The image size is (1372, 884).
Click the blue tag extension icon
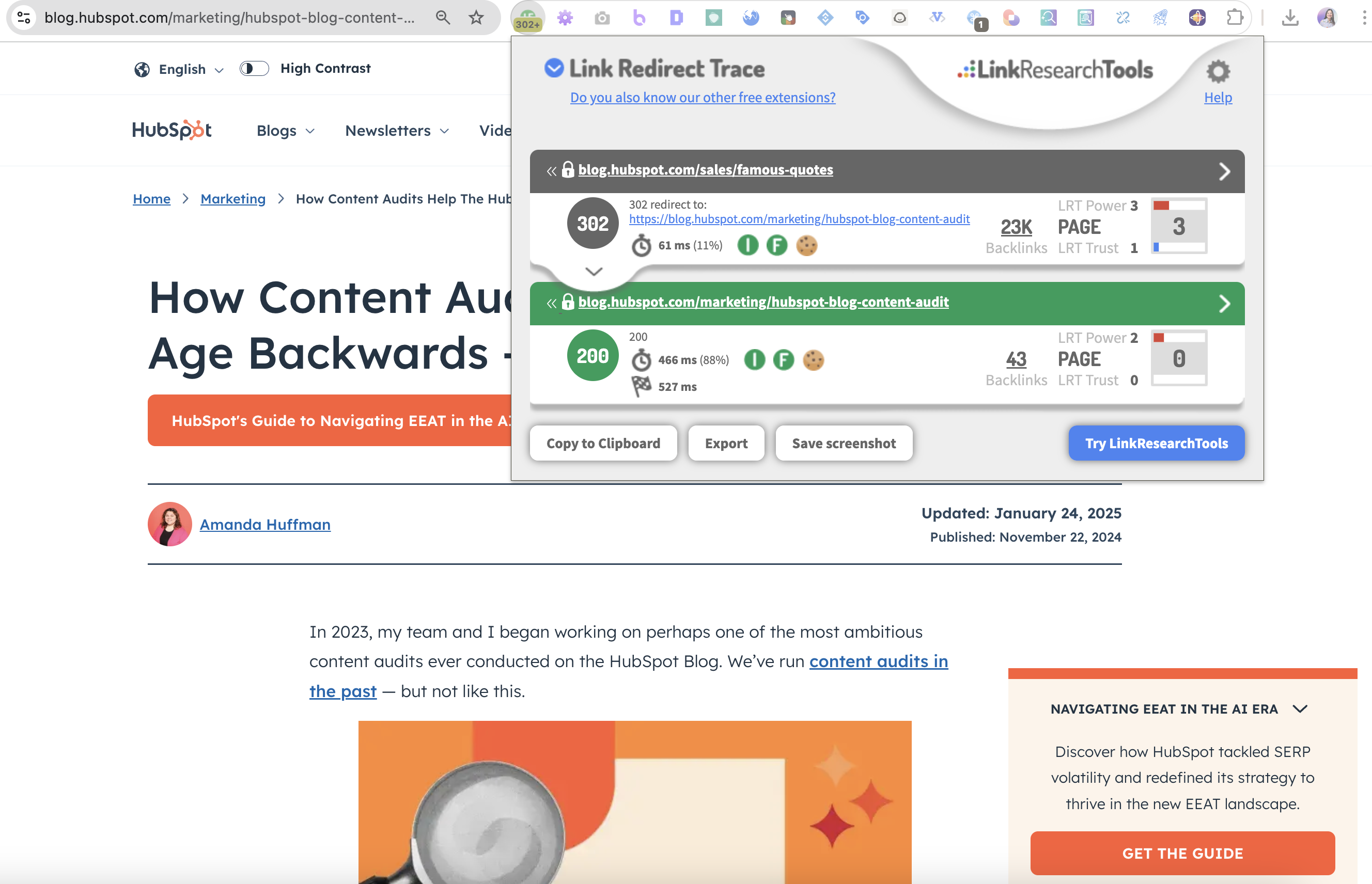click(x=862, y=18)
